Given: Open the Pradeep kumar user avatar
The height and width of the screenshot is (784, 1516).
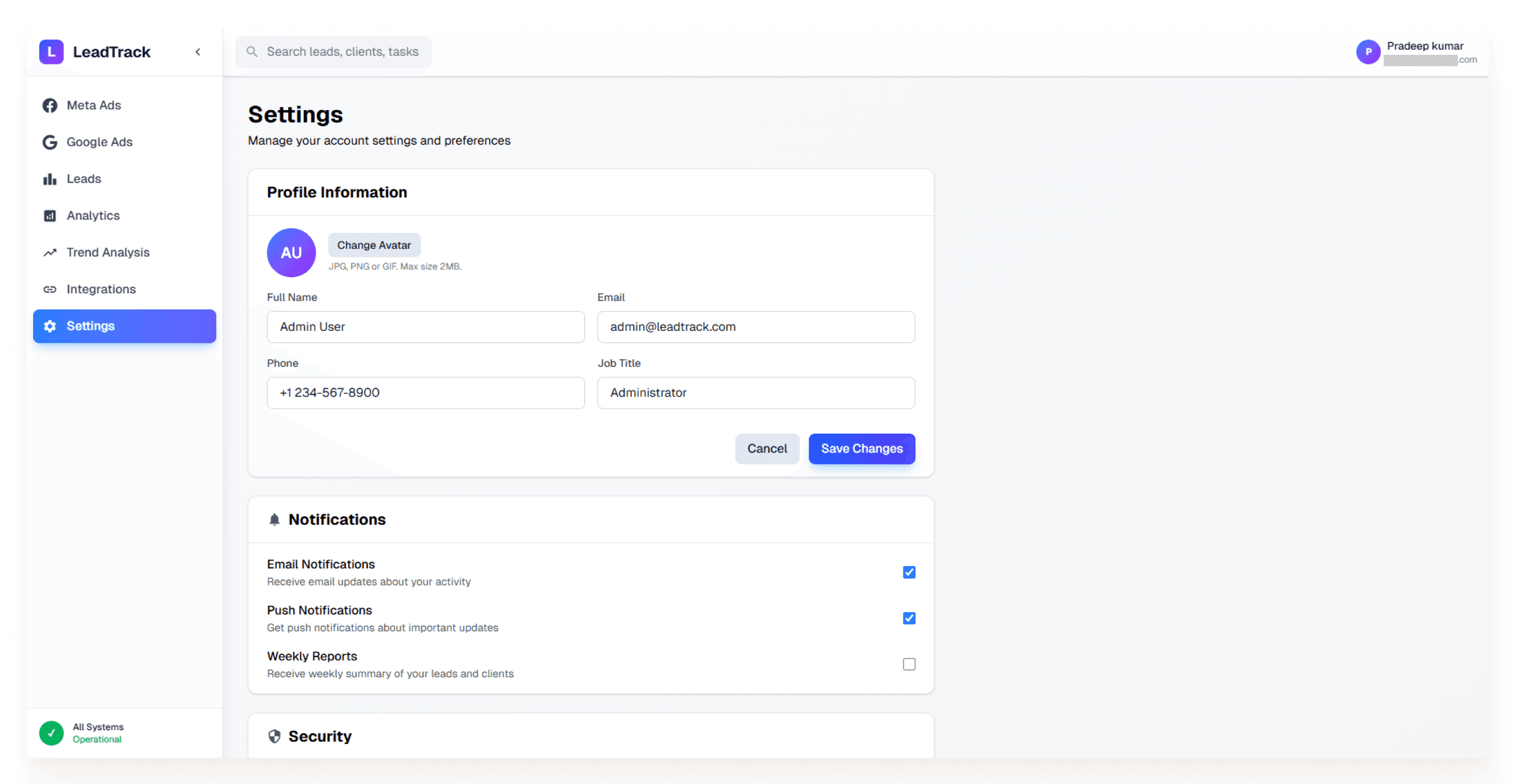Looking at the screenshot, I should [x=1368, y=52].
